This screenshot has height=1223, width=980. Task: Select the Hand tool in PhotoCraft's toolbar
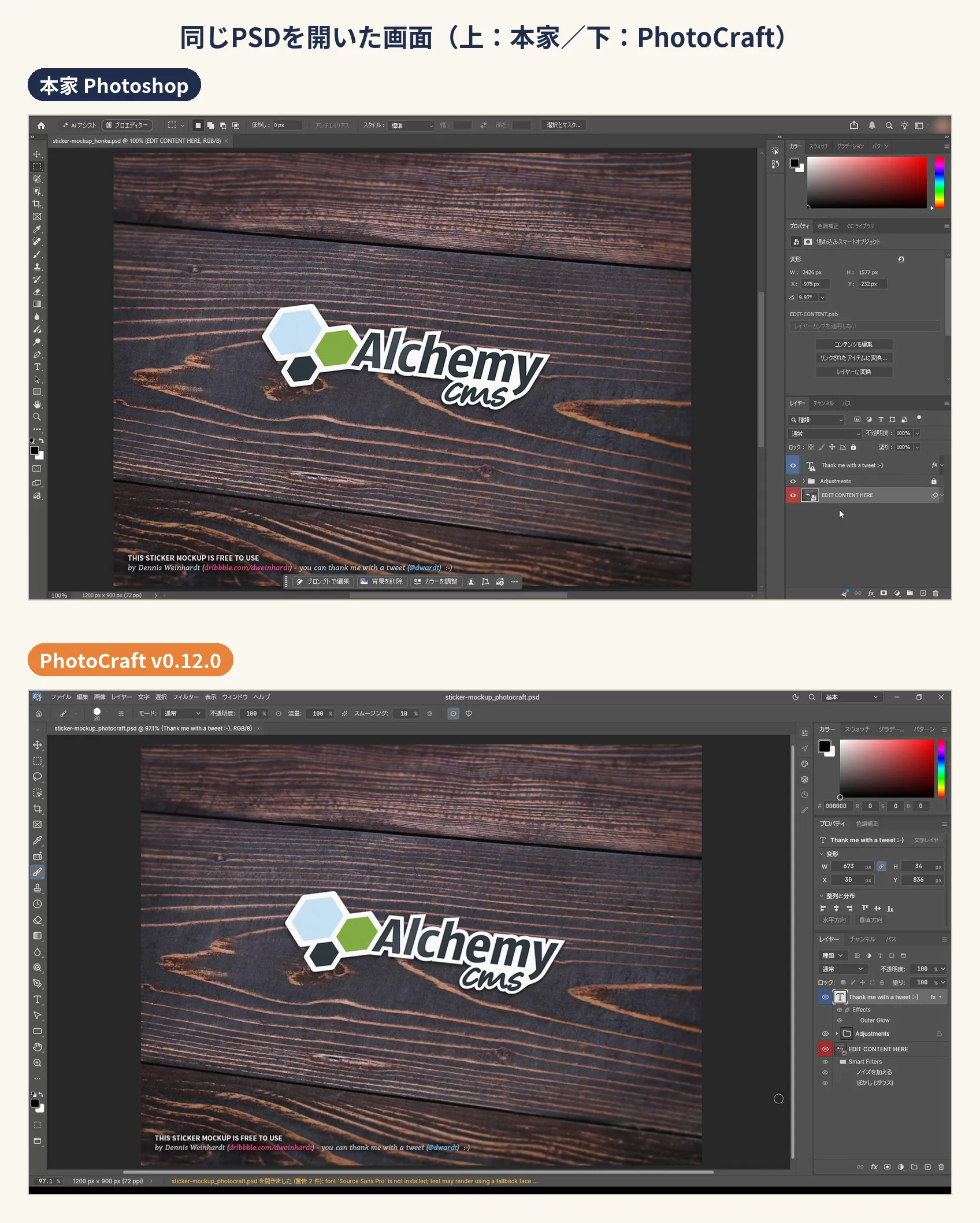pyautogui.click(x=38, y=1047)
